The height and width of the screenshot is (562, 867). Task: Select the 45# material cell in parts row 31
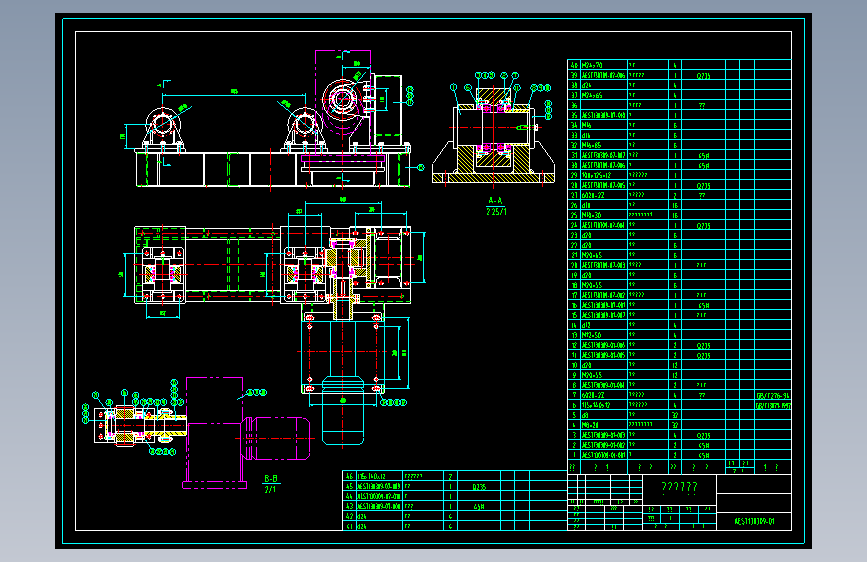point(703,156)
